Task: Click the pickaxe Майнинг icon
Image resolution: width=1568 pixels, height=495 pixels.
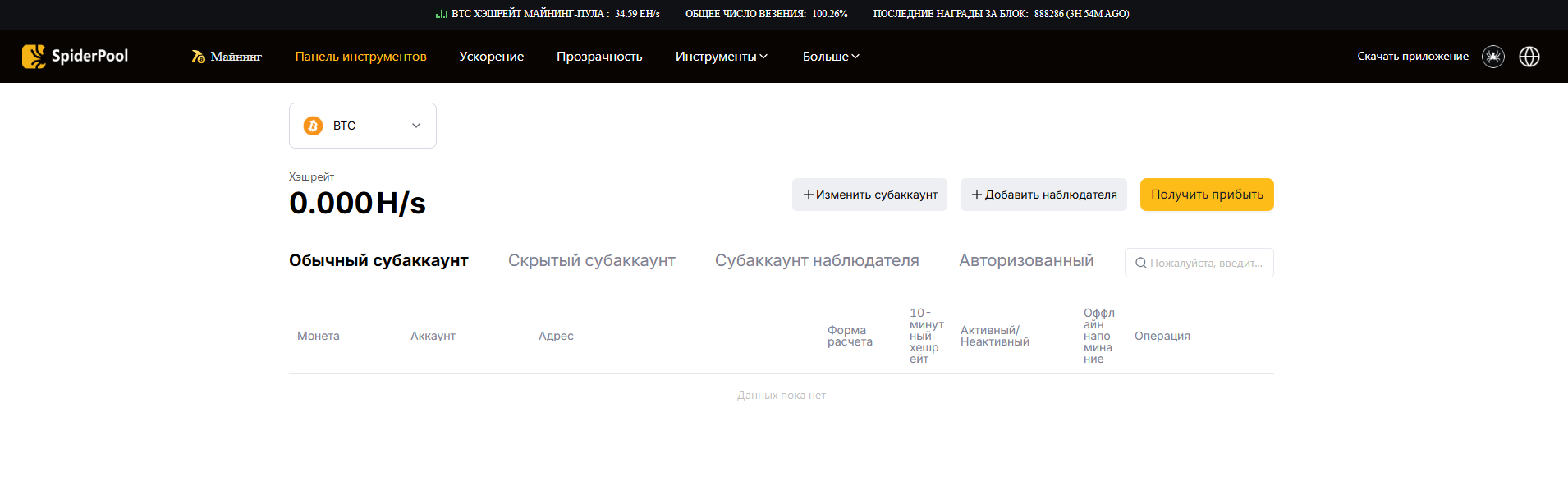Action: tap(198, 57)
